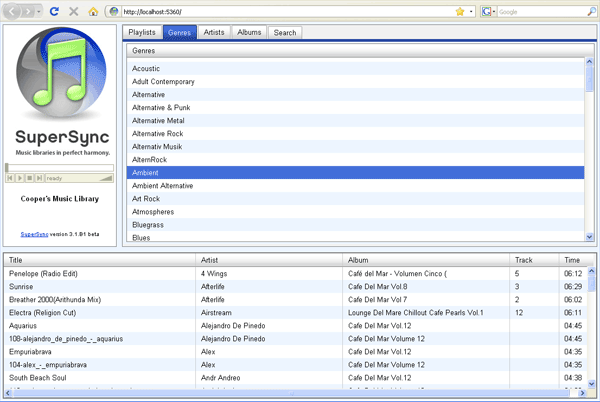
Task: Bookmark page with the star icon
Action: tap(460, 12)
